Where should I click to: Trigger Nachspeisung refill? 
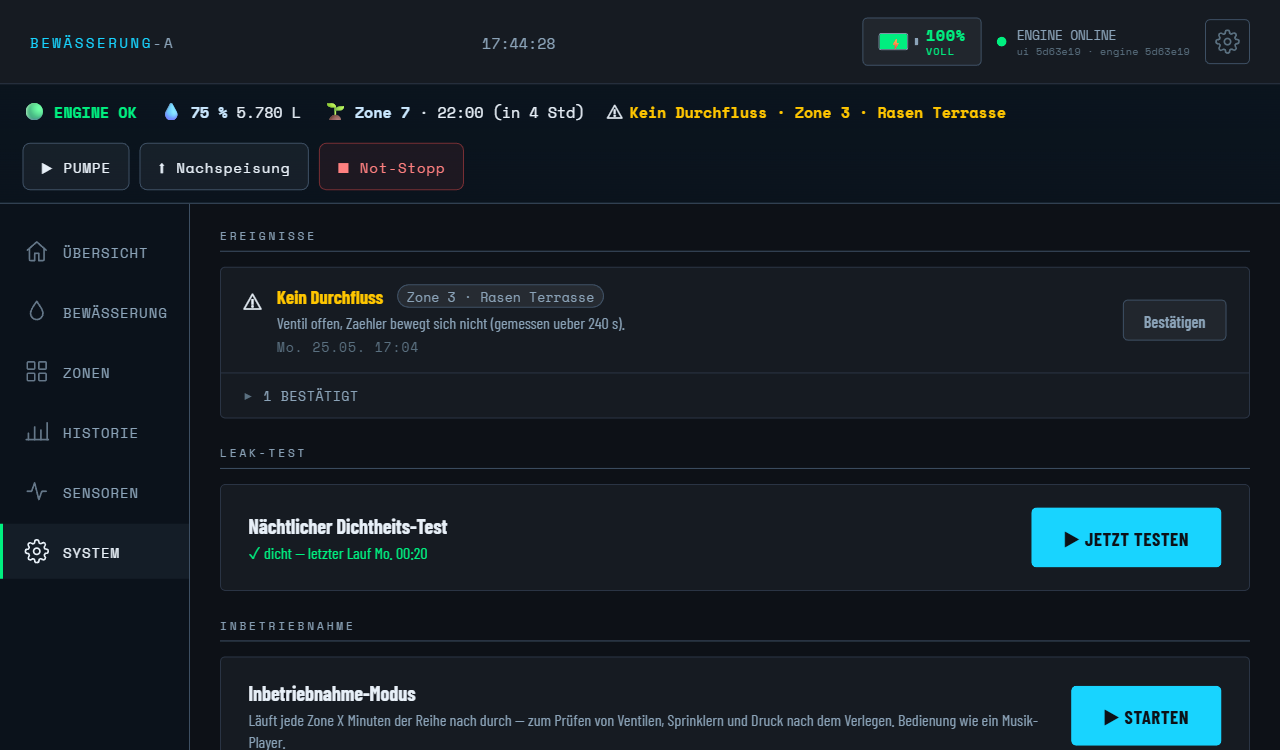[224, 167]
